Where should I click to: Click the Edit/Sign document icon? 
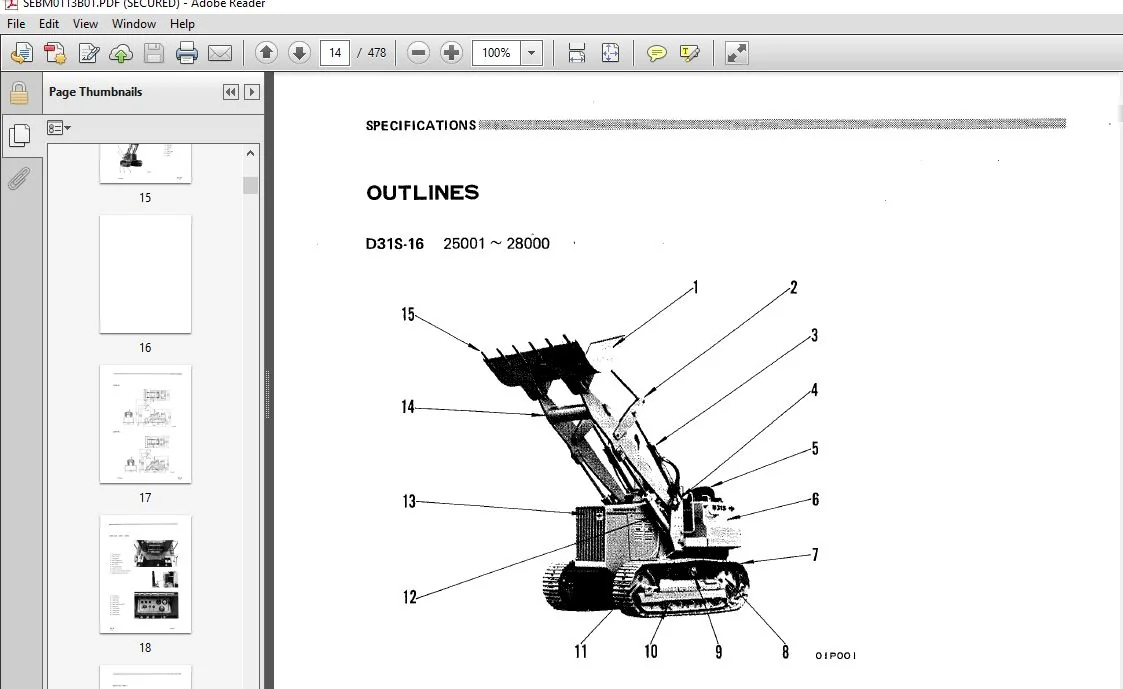[x=89, y=53]
